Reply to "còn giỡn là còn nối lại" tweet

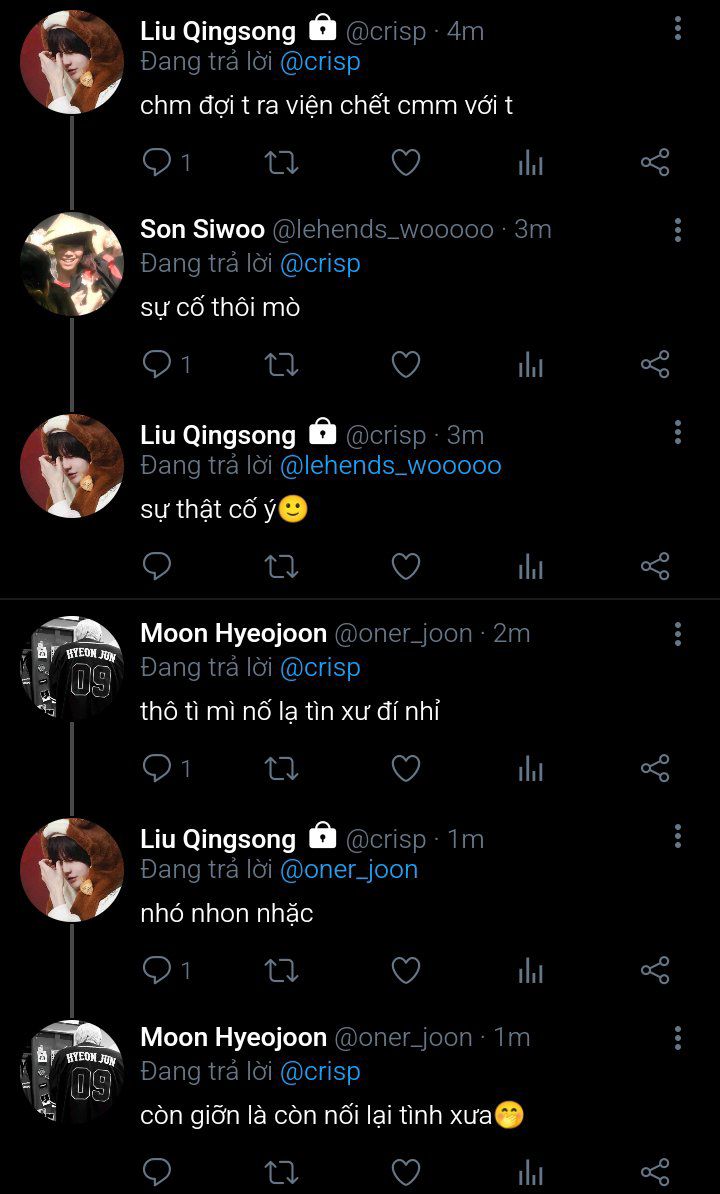[157, 1171]
